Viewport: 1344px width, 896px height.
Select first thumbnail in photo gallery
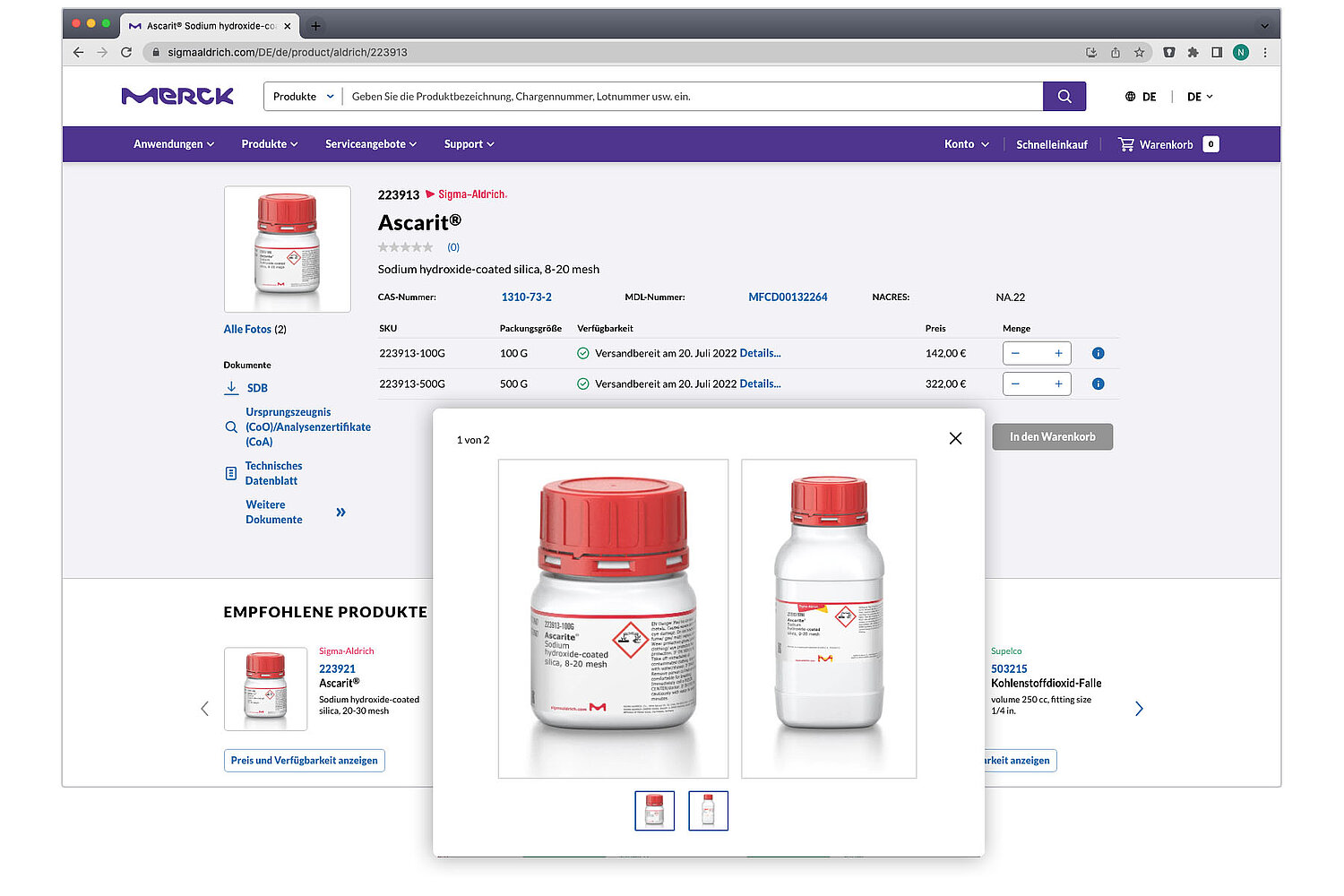[x=655, y=811]
